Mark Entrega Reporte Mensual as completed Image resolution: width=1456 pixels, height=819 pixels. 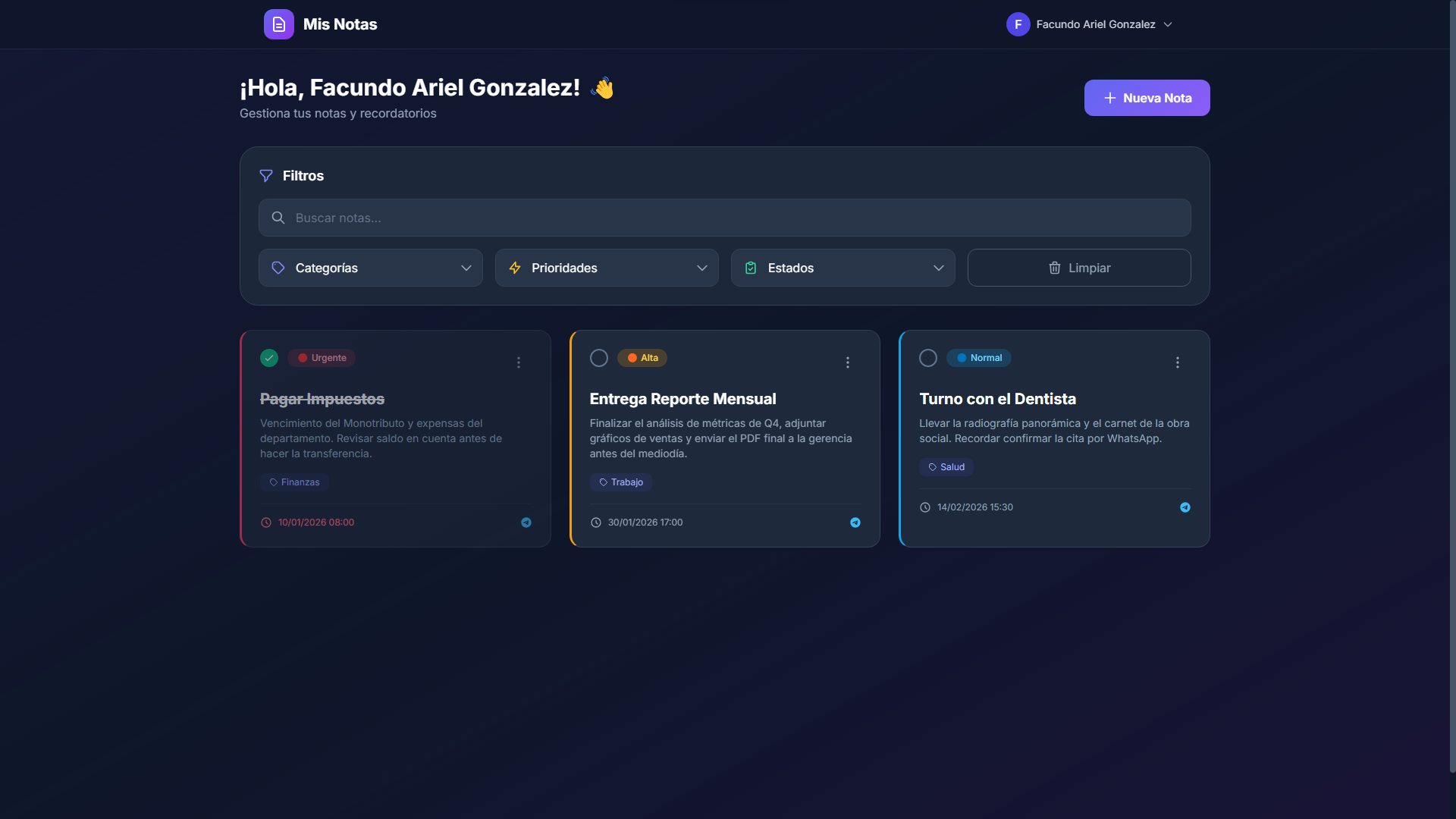coord(599,358)
